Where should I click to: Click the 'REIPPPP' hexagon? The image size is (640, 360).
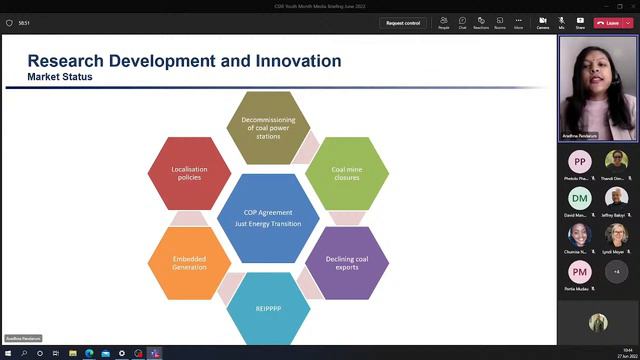click(x=268, y=309)
